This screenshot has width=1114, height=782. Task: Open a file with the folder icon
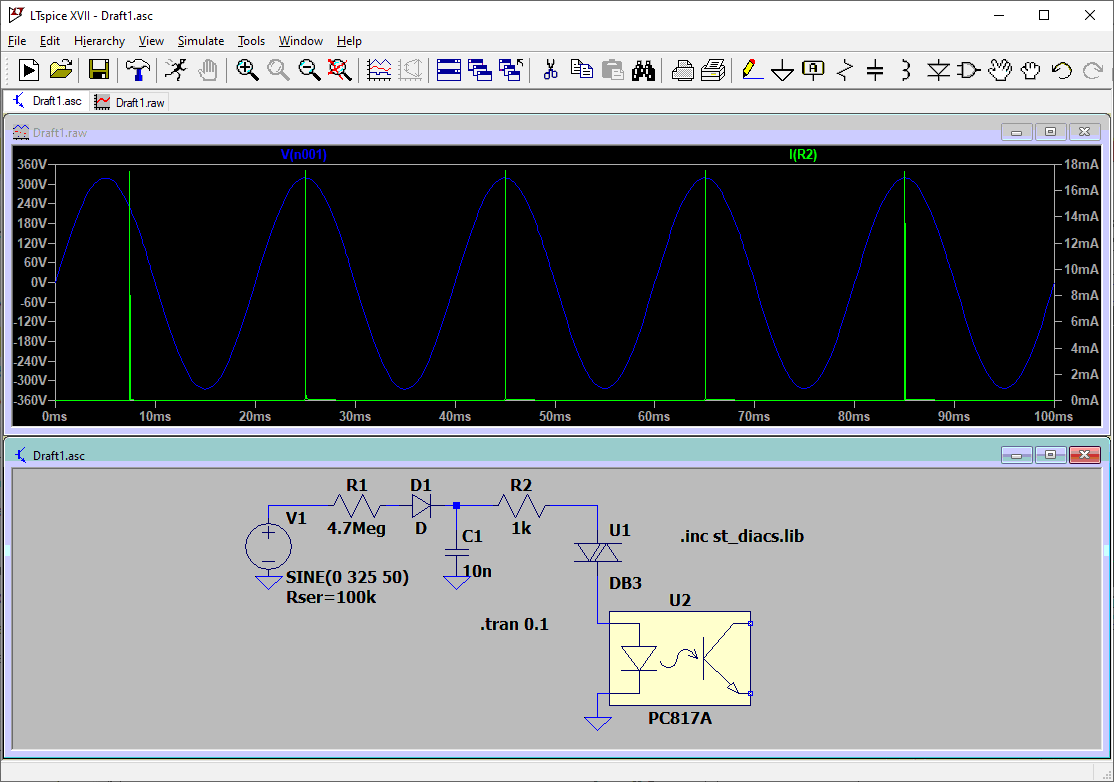(61, 70)
